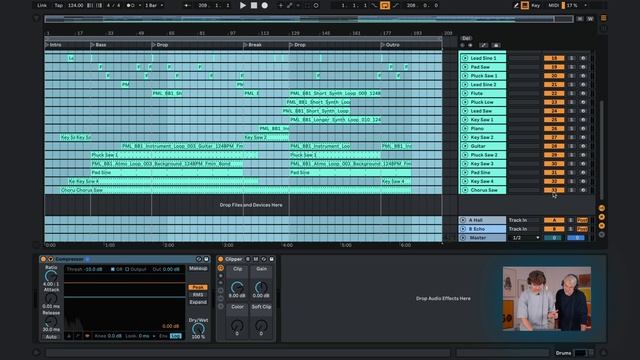640x360 pixels.
Task: Open the Key map mode
Action: 536,5
